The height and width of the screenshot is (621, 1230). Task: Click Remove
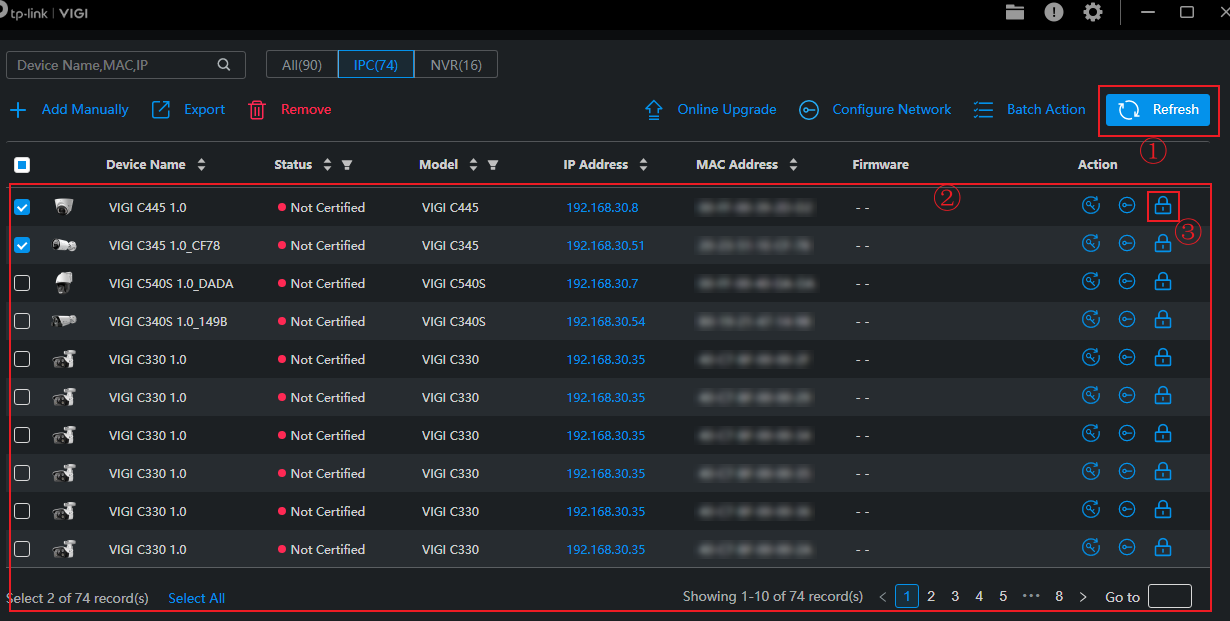coord(289,110)
